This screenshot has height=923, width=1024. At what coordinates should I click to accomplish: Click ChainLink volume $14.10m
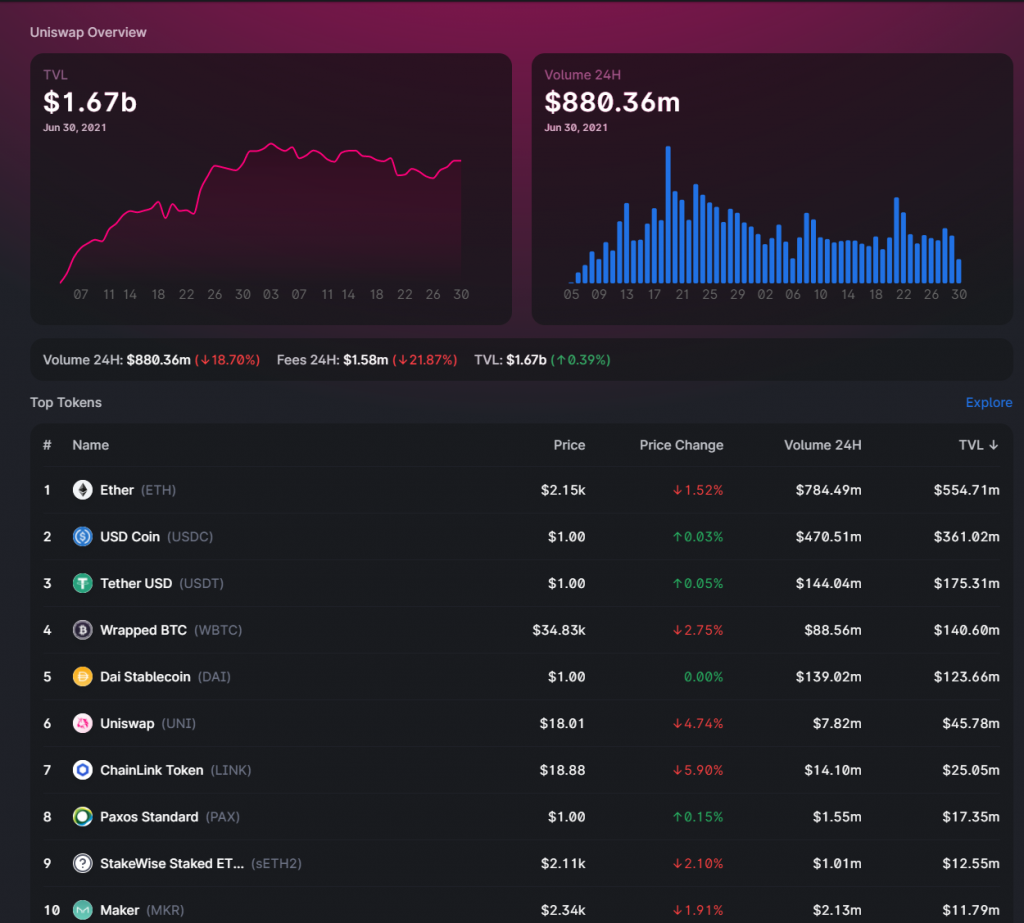833,769
